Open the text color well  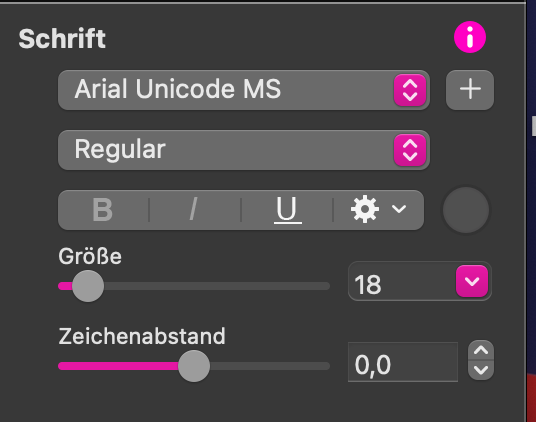tap(466, 210)
